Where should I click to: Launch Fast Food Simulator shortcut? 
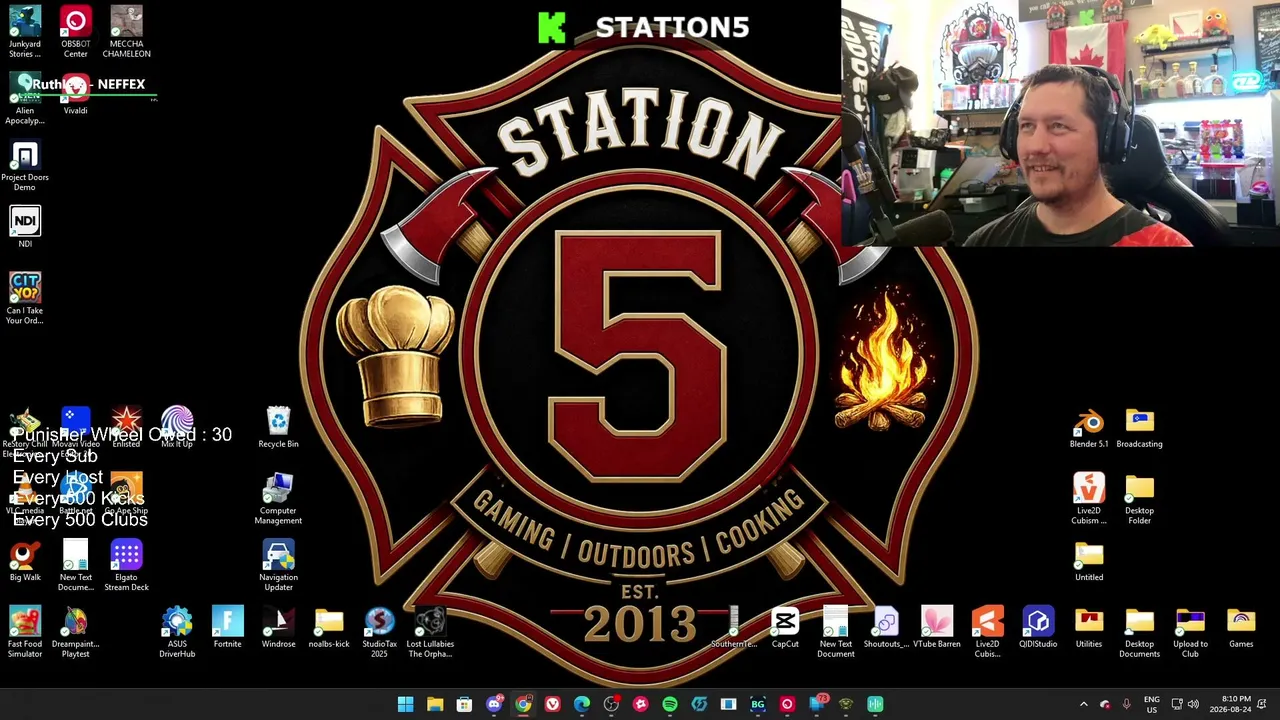(x=25, y=633)
